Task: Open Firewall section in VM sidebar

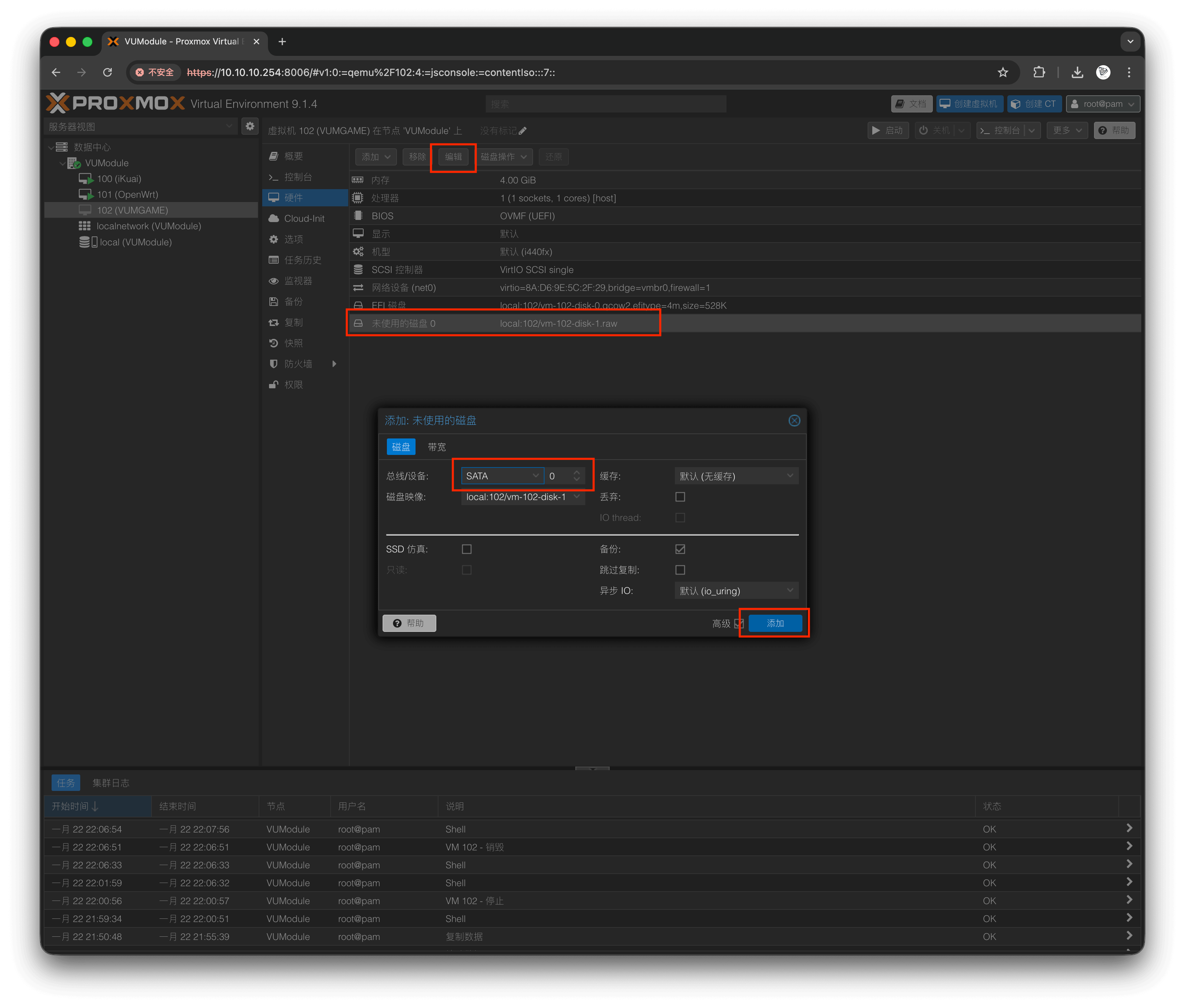Action: coord(298,364)
